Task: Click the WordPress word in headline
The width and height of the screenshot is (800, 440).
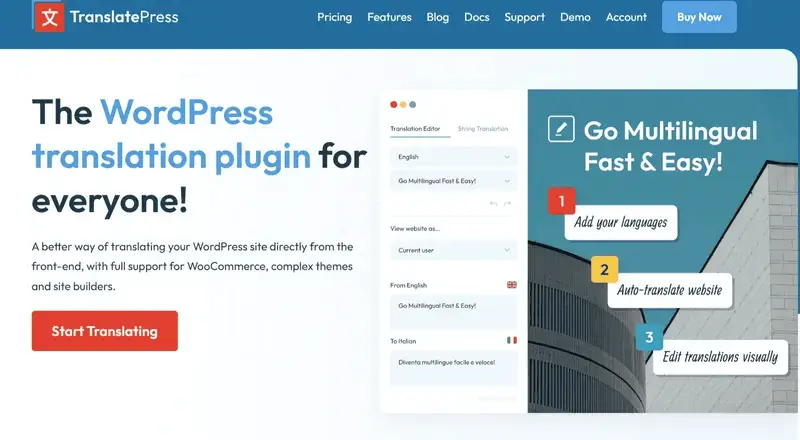Action: (x=186, y=112)
